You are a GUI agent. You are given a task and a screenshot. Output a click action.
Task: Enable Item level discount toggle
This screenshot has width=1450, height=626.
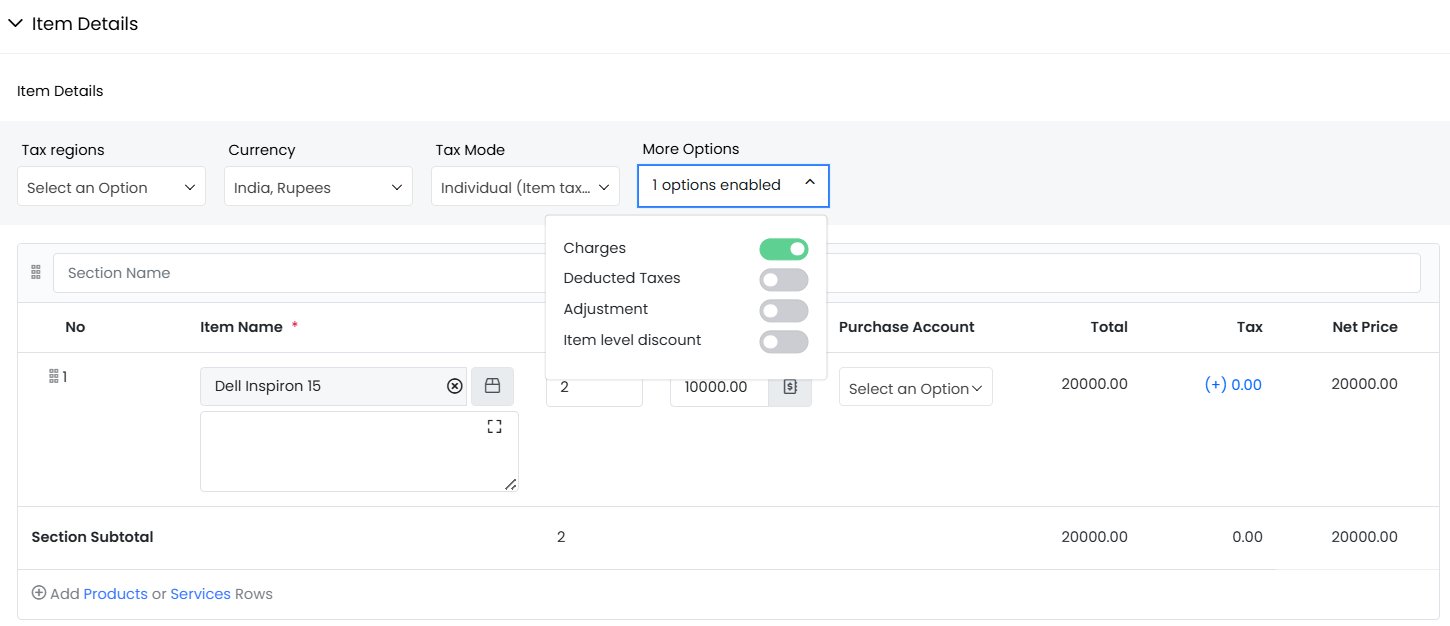point(784,341)
